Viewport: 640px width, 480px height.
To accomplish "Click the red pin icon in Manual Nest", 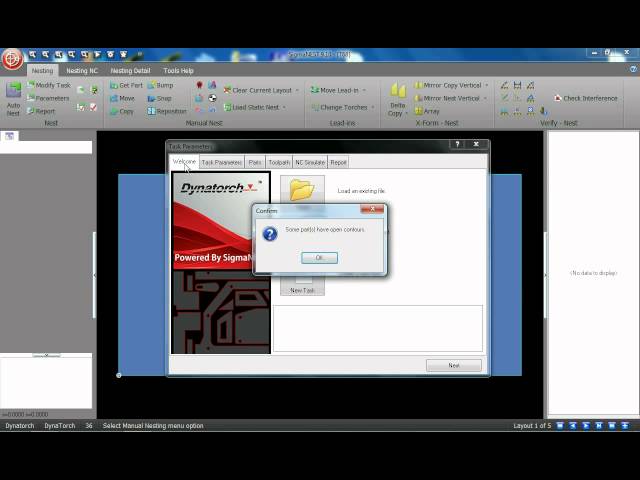I will tap(199, 85).
